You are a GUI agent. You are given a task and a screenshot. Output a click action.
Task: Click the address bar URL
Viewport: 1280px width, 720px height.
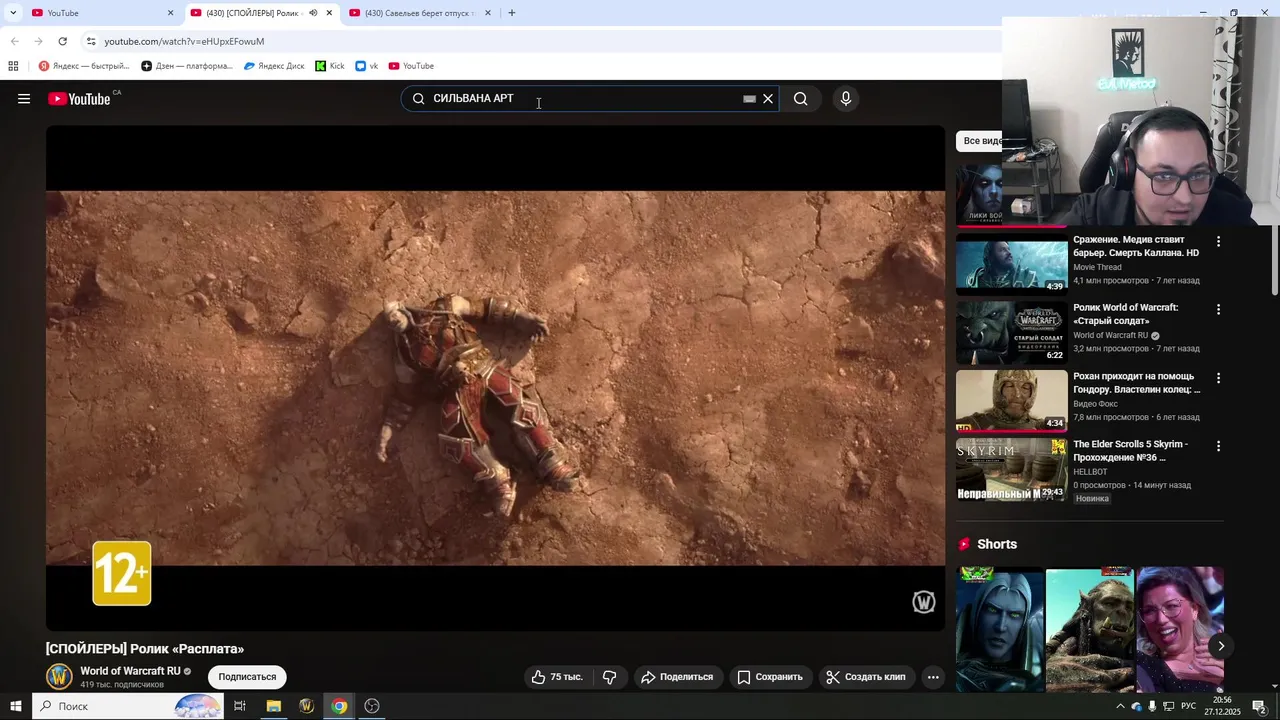point(184,41)
